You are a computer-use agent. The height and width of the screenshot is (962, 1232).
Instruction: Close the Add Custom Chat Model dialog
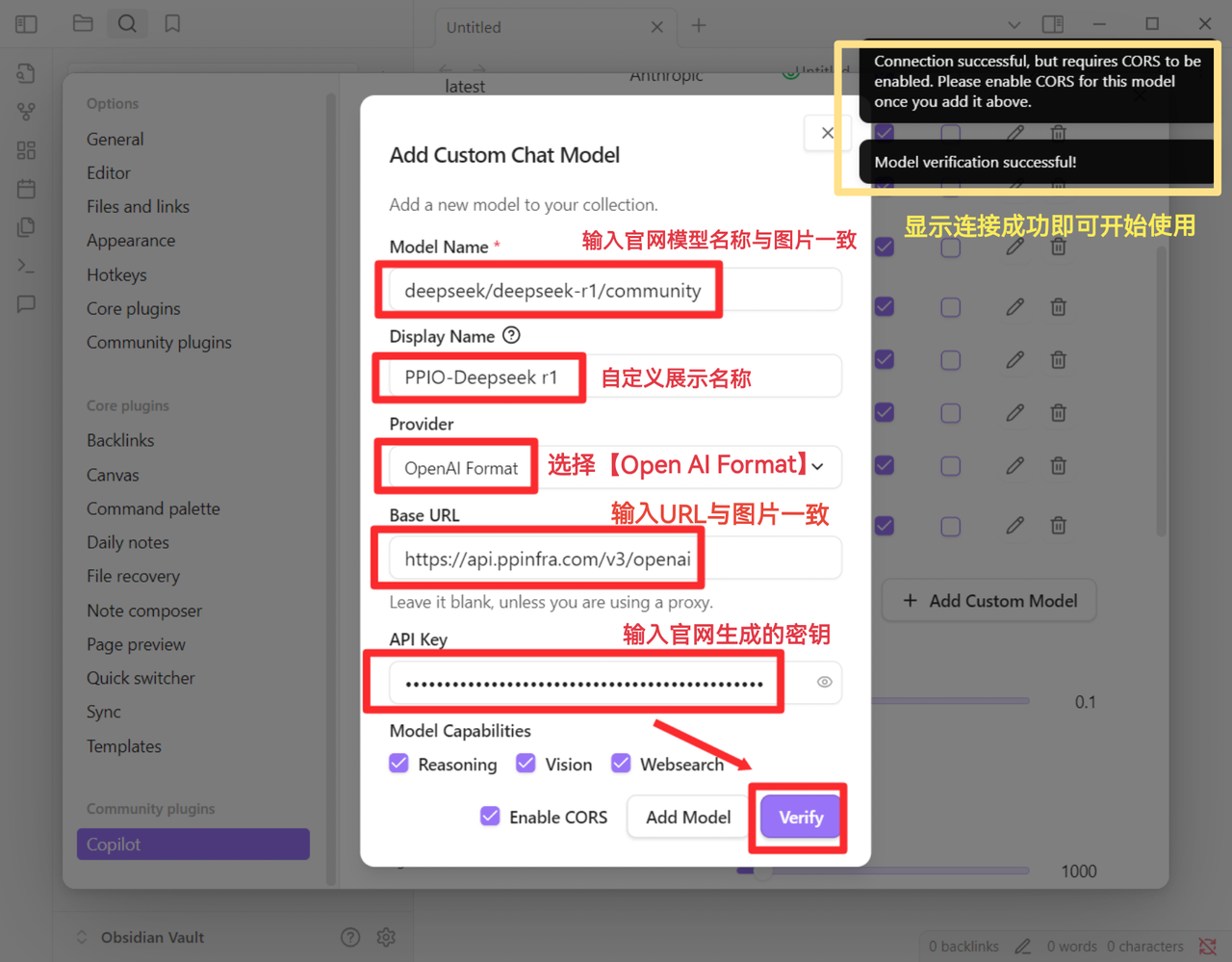tap(827, 133)
